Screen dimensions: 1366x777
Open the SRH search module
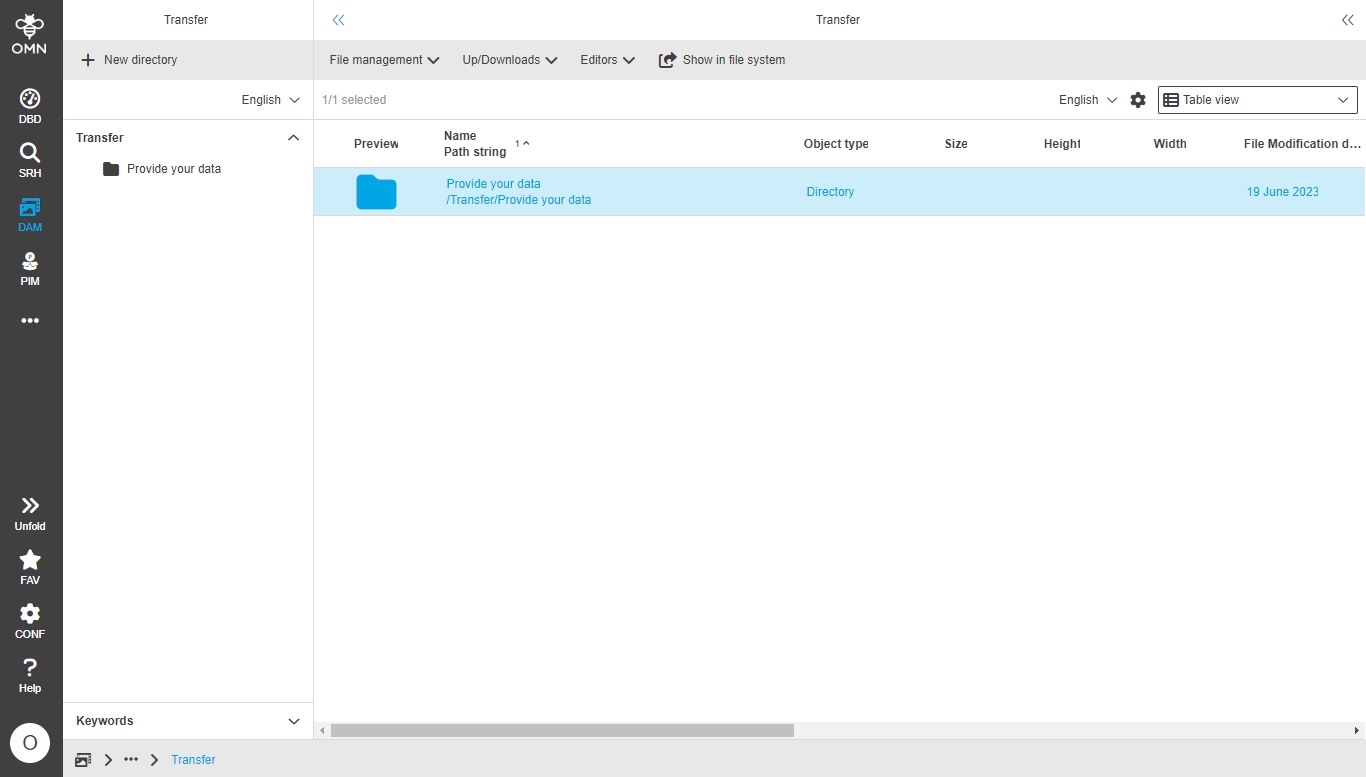30,159
